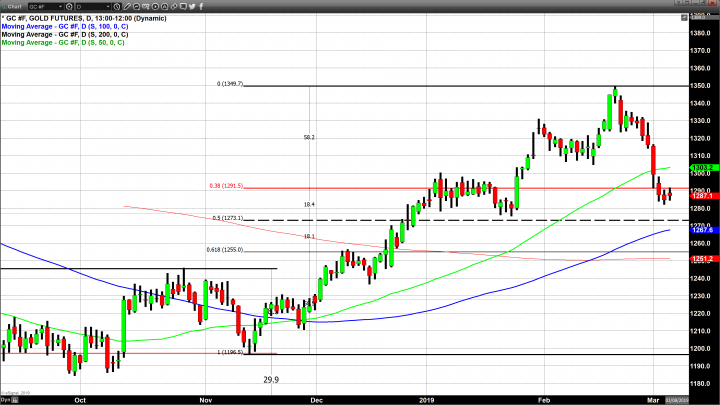The height and width of the screenshot is (405, 720).
Task: Select the 100-period Moving Average label
Action: point(65,27)
